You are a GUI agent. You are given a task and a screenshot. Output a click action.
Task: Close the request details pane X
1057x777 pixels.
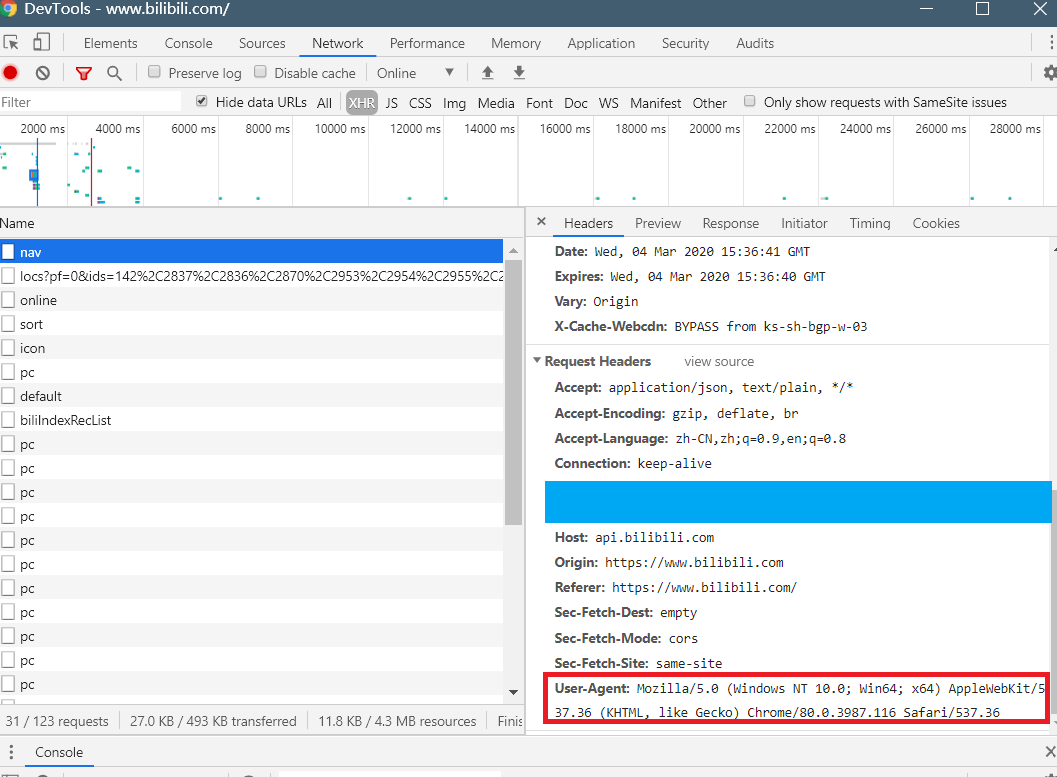tap(541, 222)
